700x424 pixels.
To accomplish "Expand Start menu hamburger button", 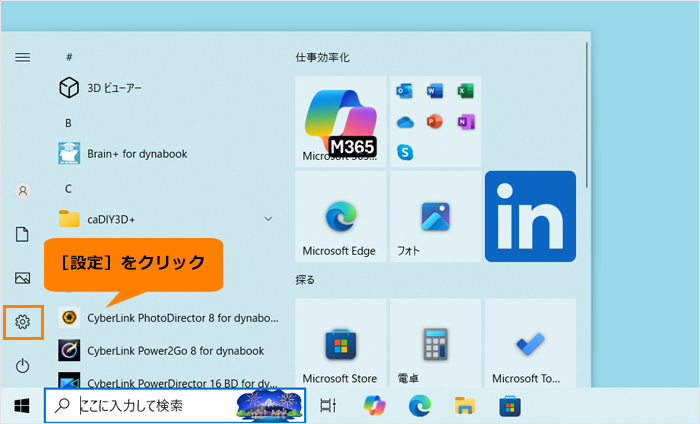I will (22, 57).
